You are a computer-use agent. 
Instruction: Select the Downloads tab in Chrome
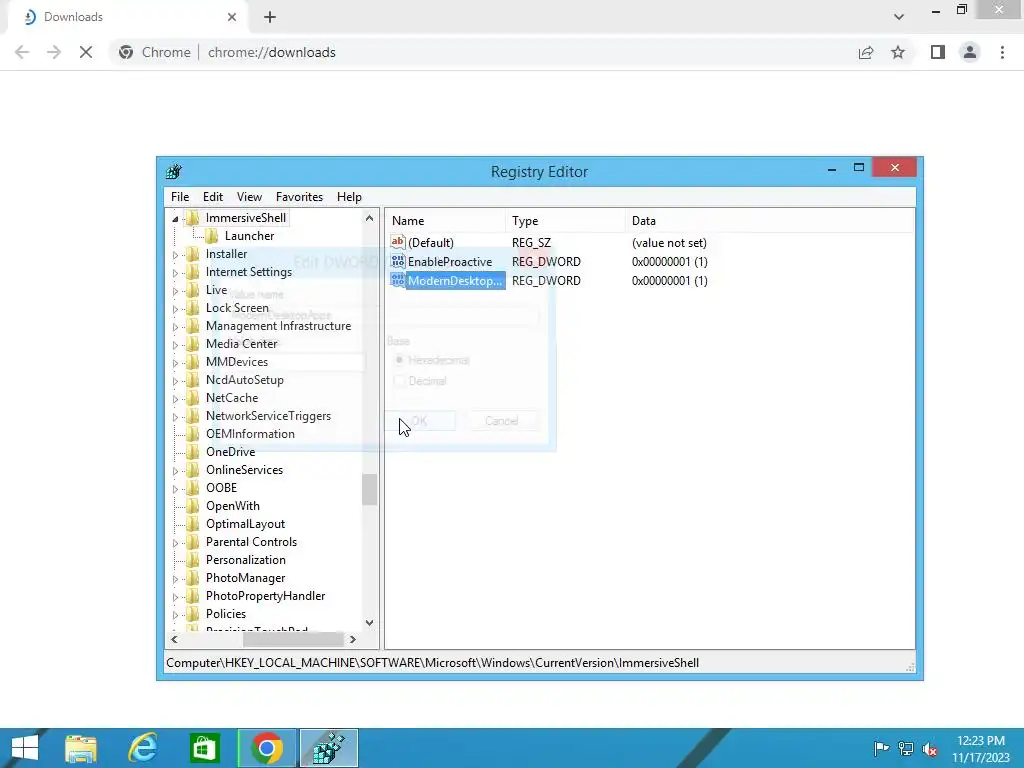pyautogui.click(x=129, y=17)
